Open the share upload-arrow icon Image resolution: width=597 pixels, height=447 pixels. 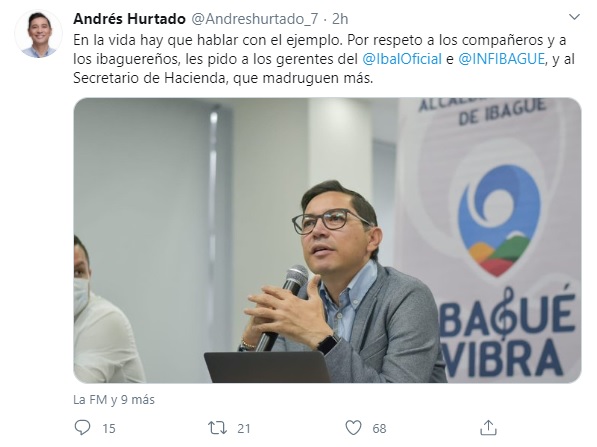tap(488, 427)
